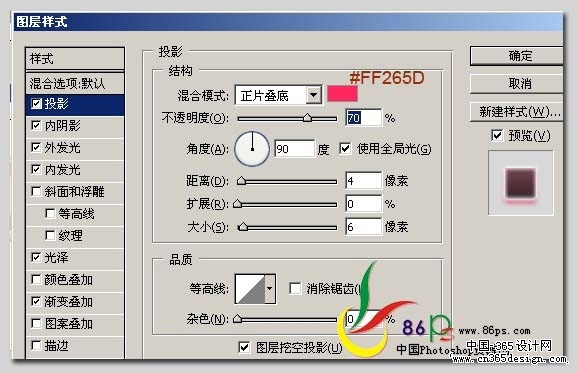Enable the 斜面和浮雕 checkbox
The image size is (577, 373).
(36, 192)
